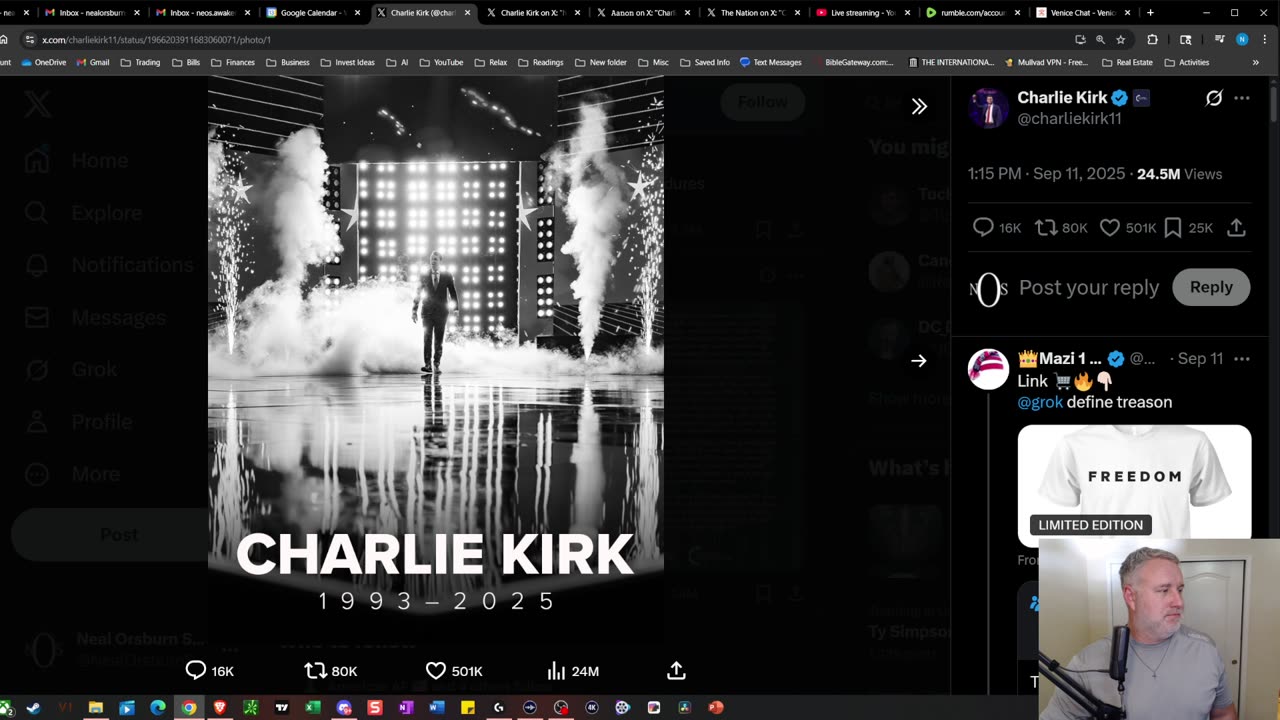Go to next photo arrow
The height and width of the screenshot is (720, 1280).
(x=919, y=361)
